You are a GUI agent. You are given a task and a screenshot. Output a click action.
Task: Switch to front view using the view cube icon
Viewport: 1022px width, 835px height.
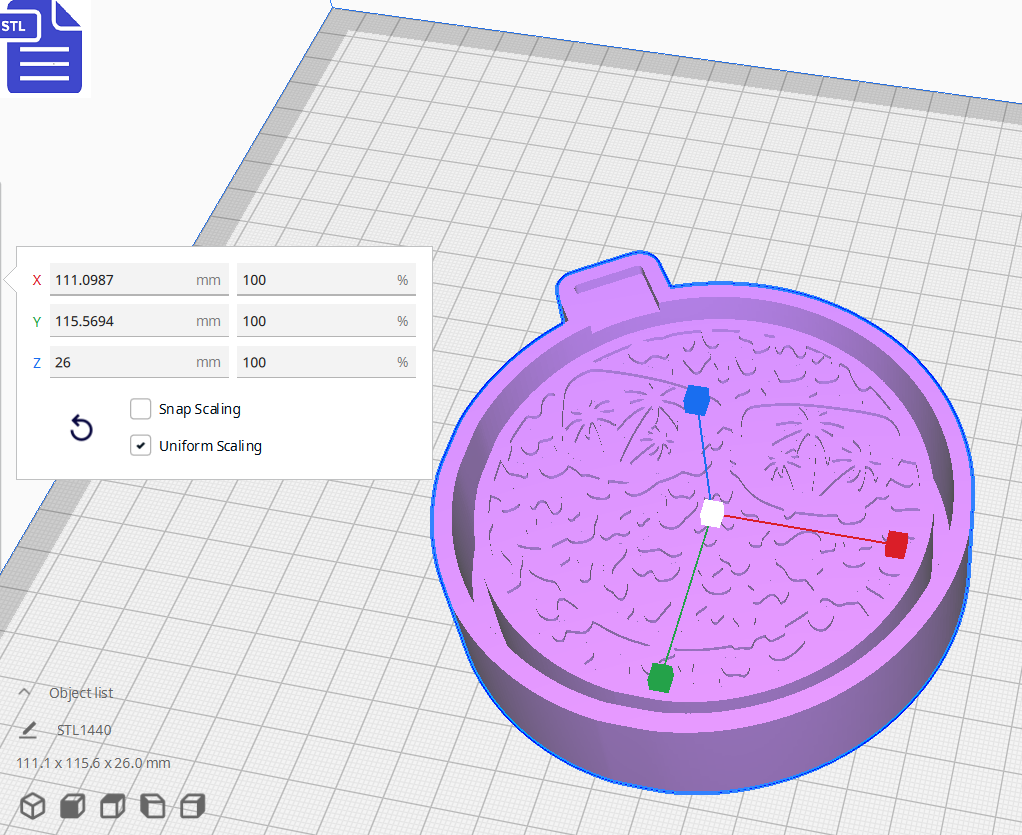[72, 805]
